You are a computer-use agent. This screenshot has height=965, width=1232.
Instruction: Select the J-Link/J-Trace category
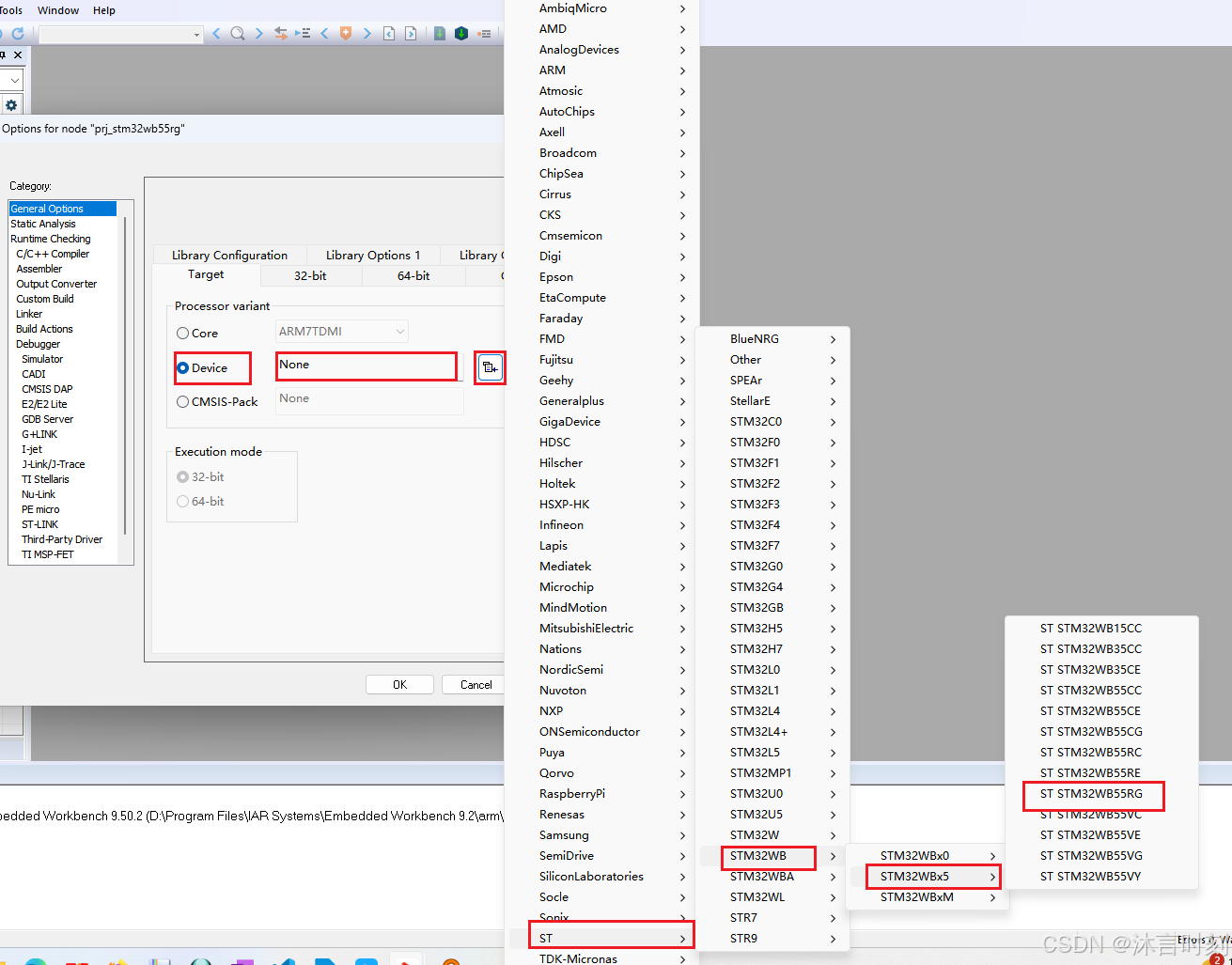pyautogui.click(x=54, y=464)
